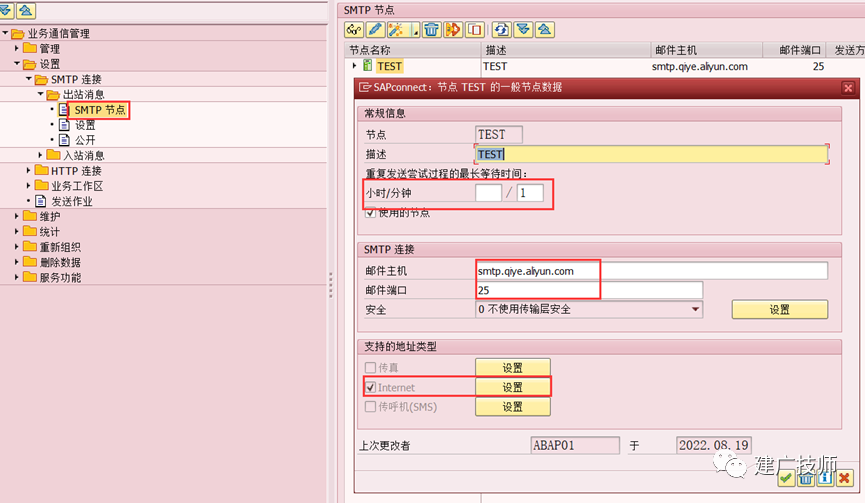Click 设置 button next to 安全 dropdown
Screen dimensions: 865x503
(779, 309)
